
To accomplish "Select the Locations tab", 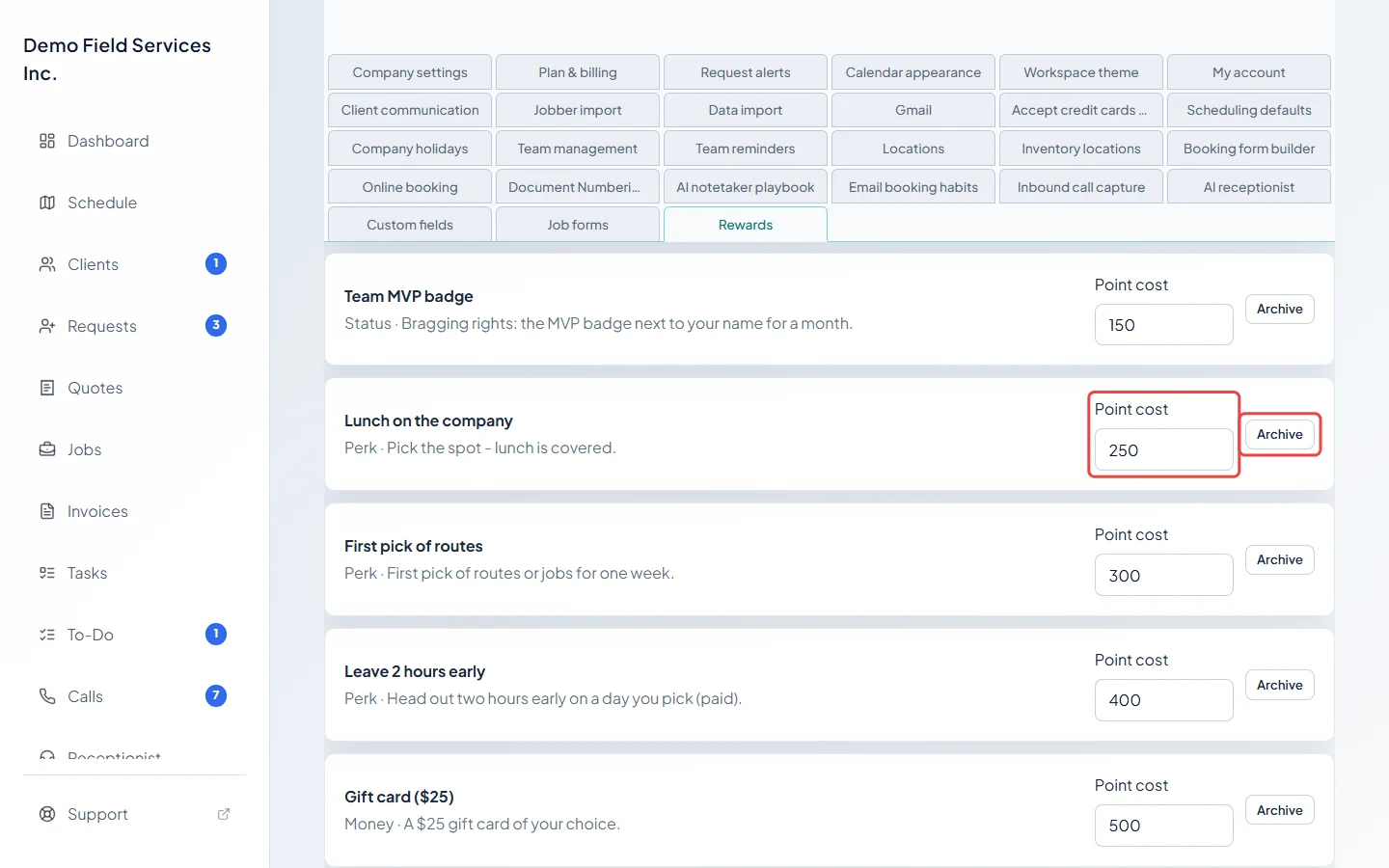I will (x=913, y=149).
